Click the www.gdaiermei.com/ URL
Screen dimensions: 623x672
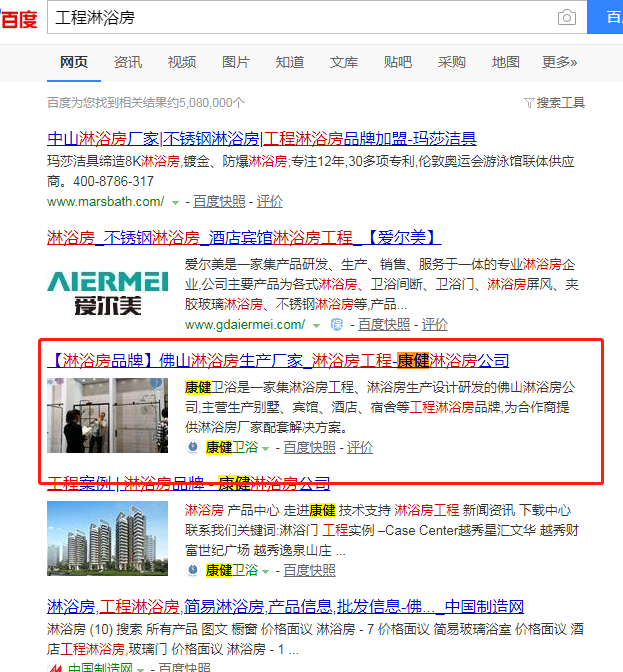point(245,324)
